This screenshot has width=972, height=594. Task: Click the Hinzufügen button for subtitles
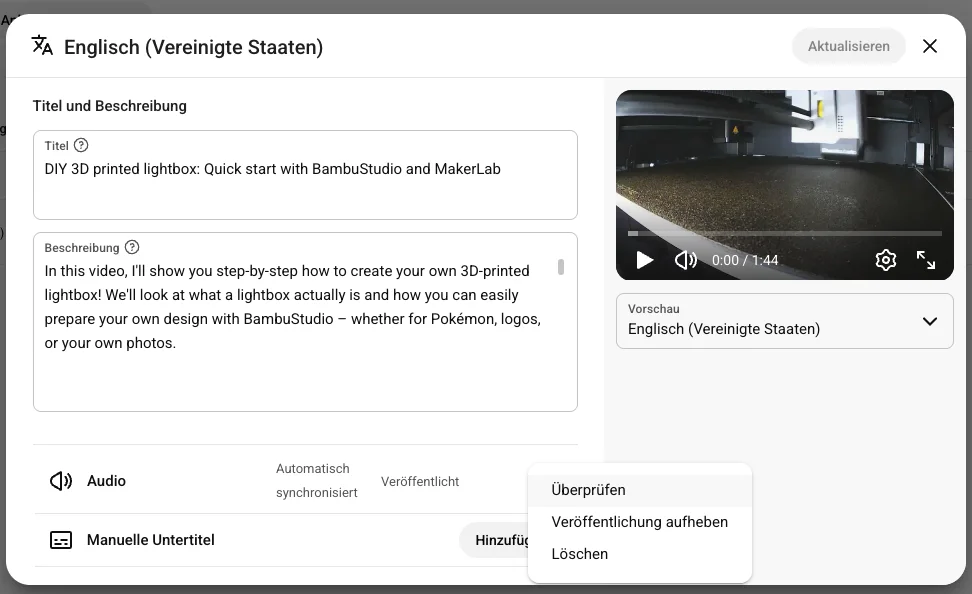495,540
